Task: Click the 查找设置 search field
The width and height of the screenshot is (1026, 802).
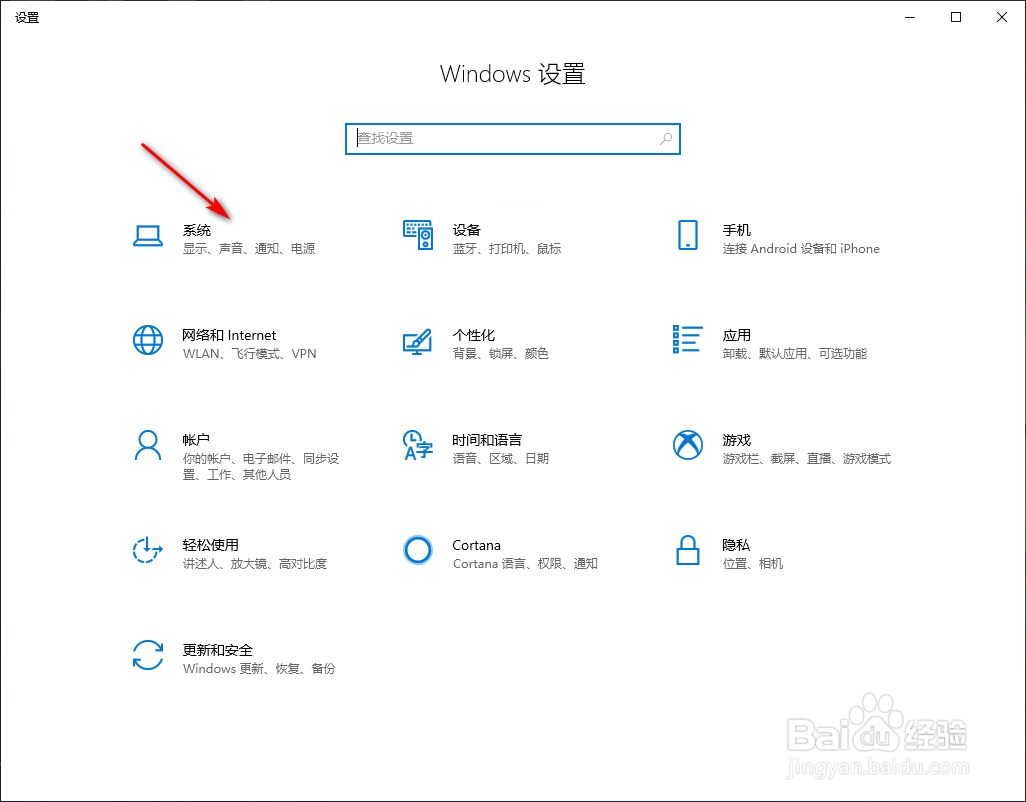Action: pyautogui.click(x=513, y=139)
